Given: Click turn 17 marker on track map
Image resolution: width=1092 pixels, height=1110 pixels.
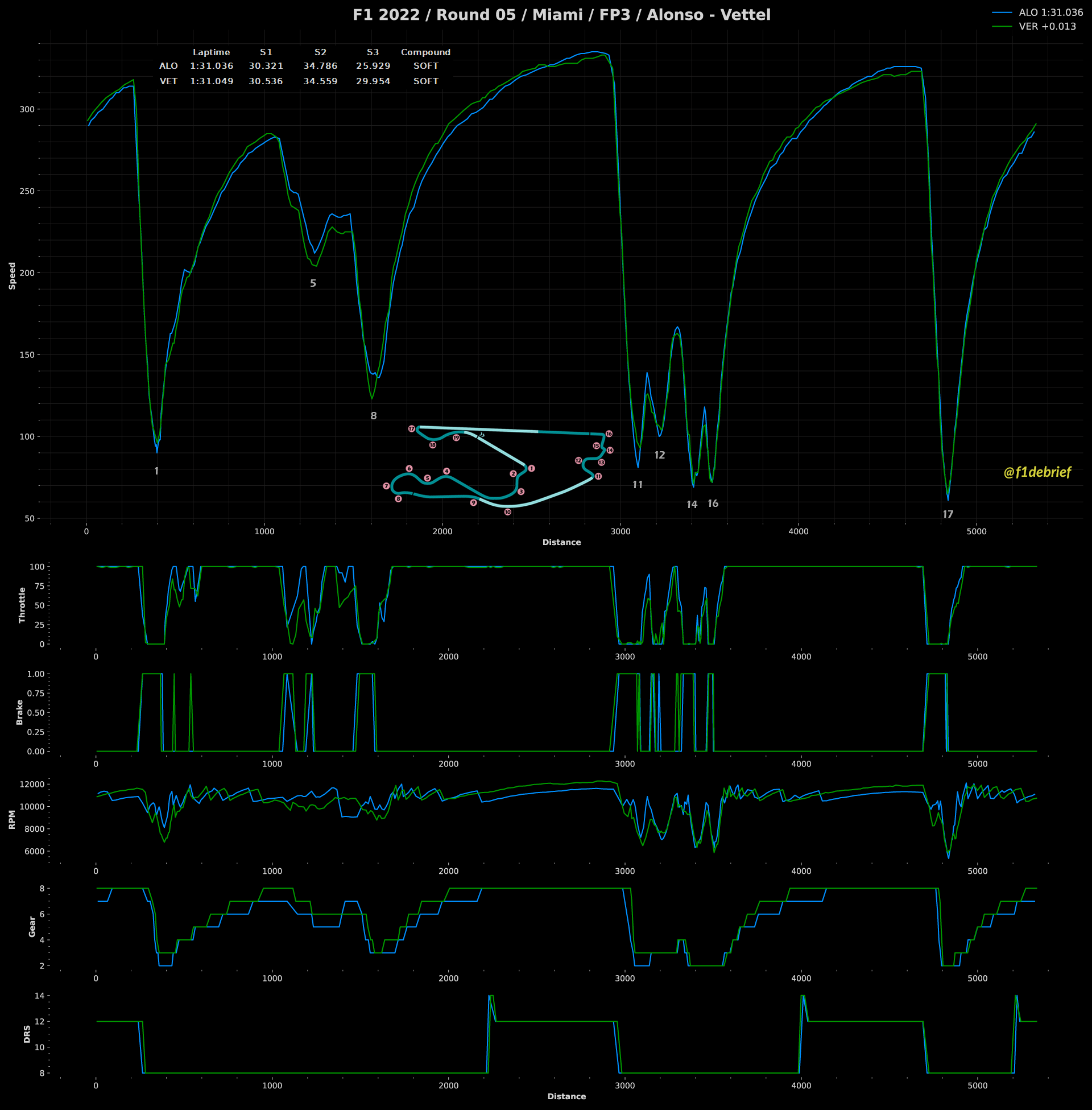Looking at the screenshot, I should click(411, 429).
